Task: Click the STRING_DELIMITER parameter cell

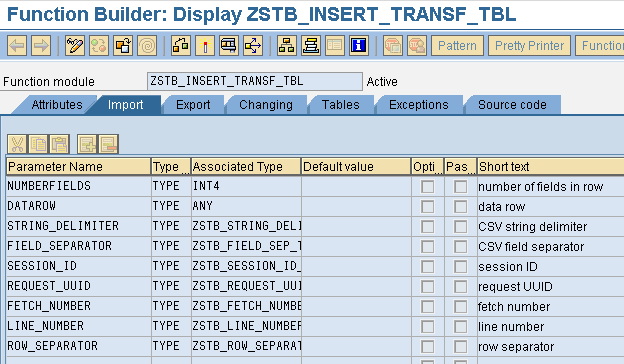Action: click(78, 226)
